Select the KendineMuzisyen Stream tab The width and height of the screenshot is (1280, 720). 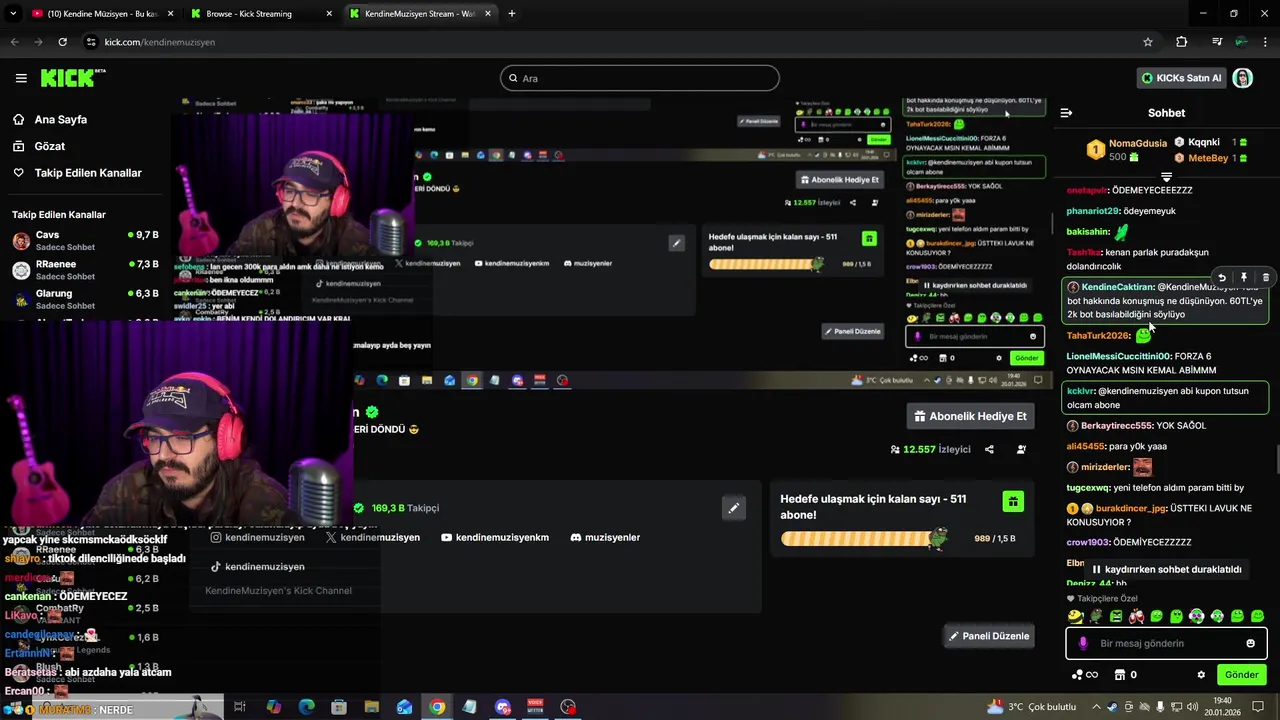420,14
